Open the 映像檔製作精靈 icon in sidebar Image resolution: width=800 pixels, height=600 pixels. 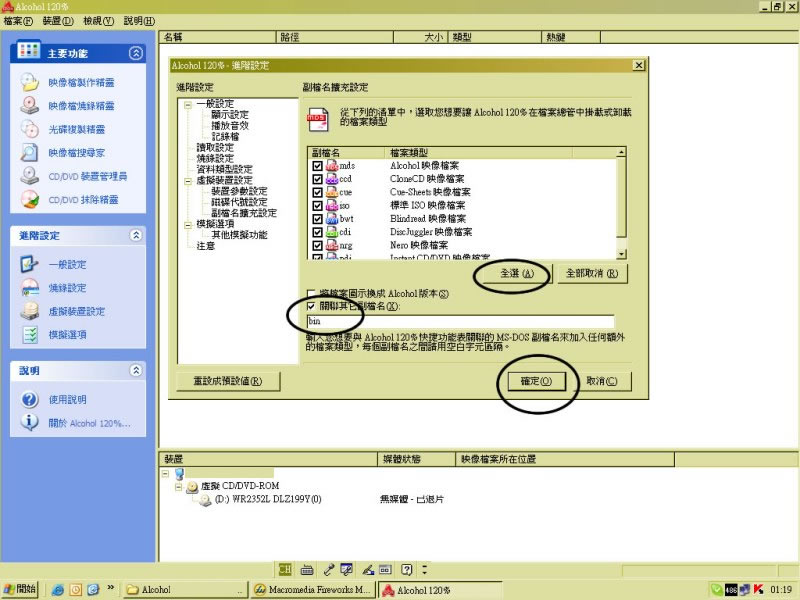click(31, 83)
